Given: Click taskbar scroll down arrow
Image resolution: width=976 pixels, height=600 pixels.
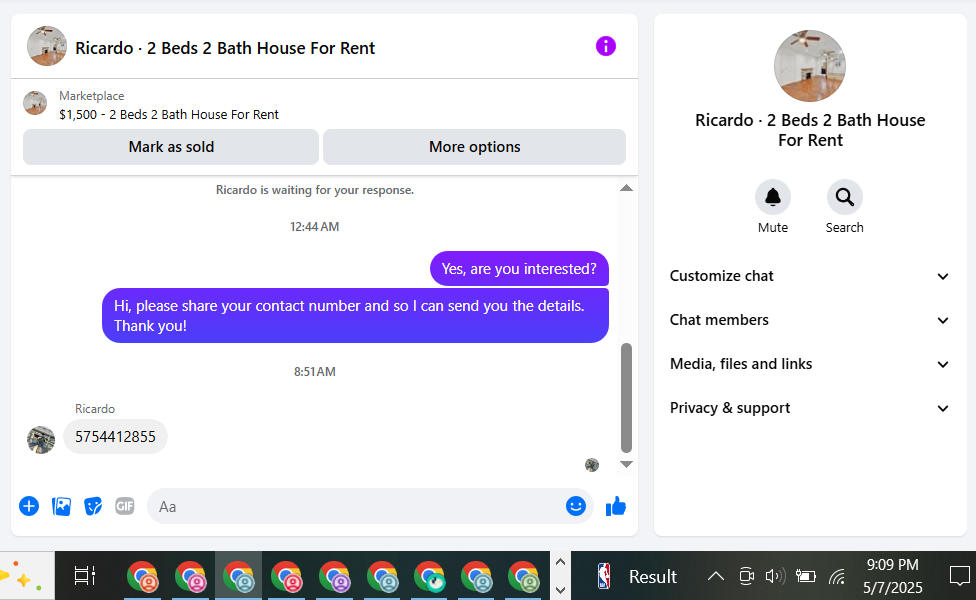Looking at the screenshot, I should coord(560,589).
